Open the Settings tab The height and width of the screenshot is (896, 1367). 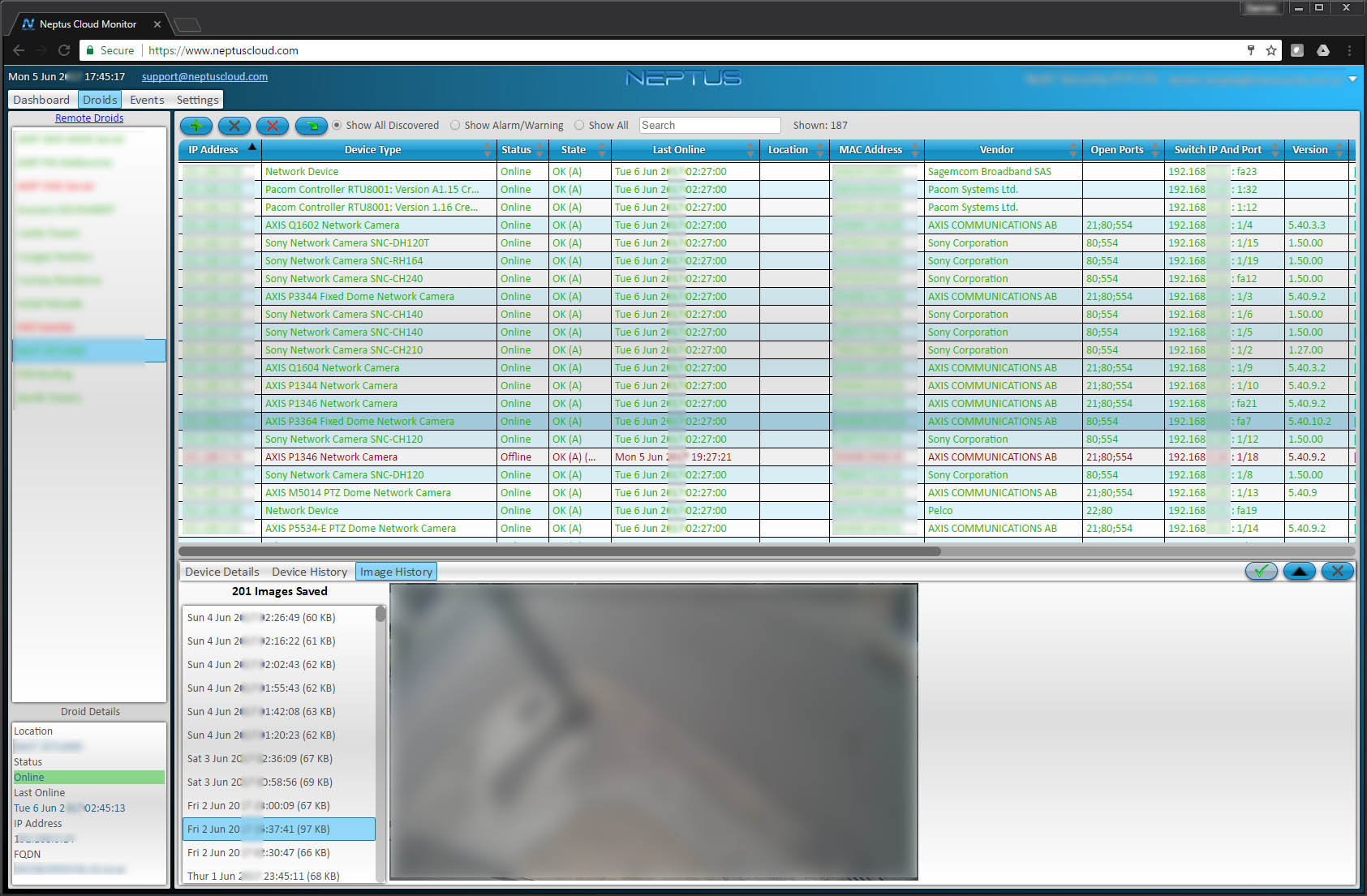pyautogui.click(x=197, y=100)
